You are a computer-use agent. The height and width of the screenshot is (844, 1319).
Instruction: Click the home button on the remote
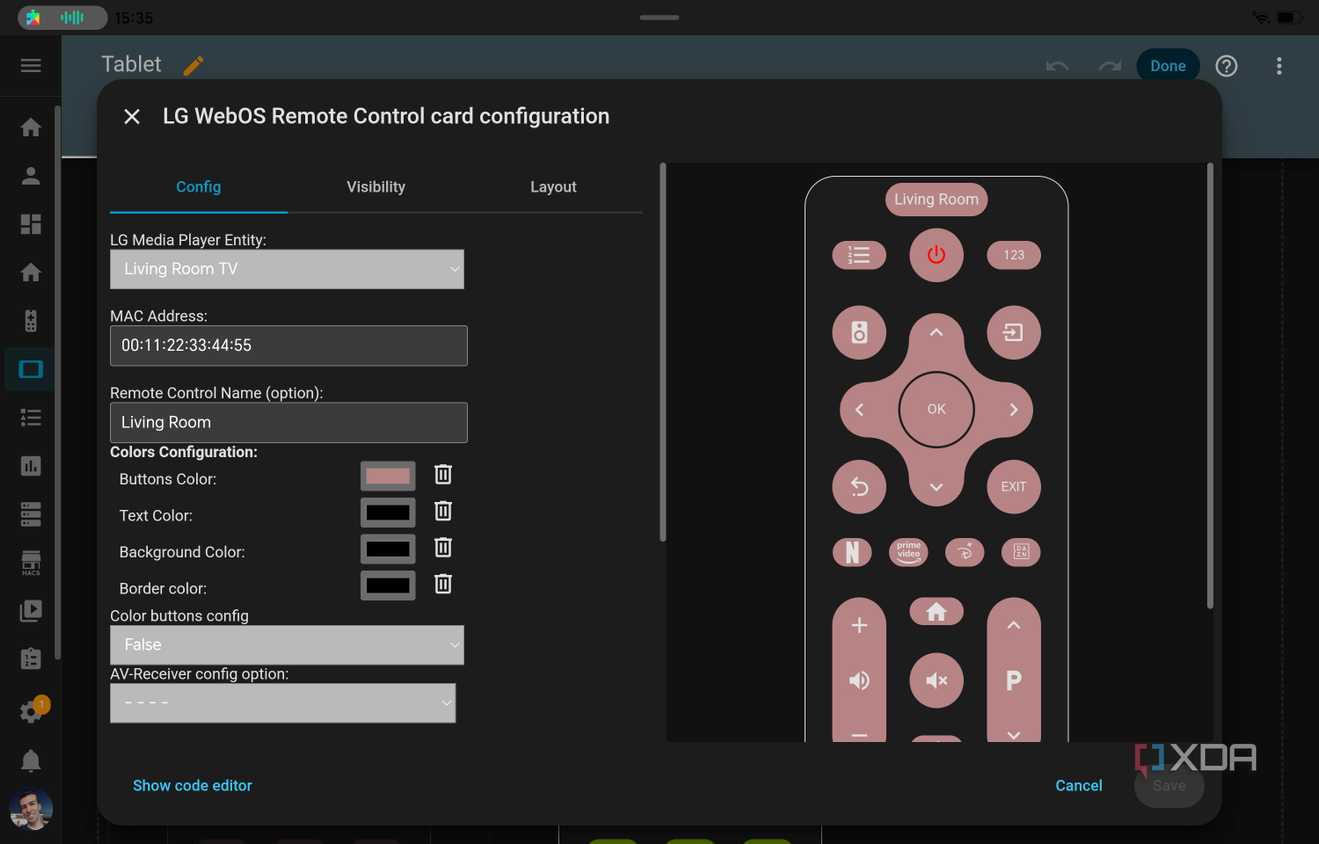936,612
